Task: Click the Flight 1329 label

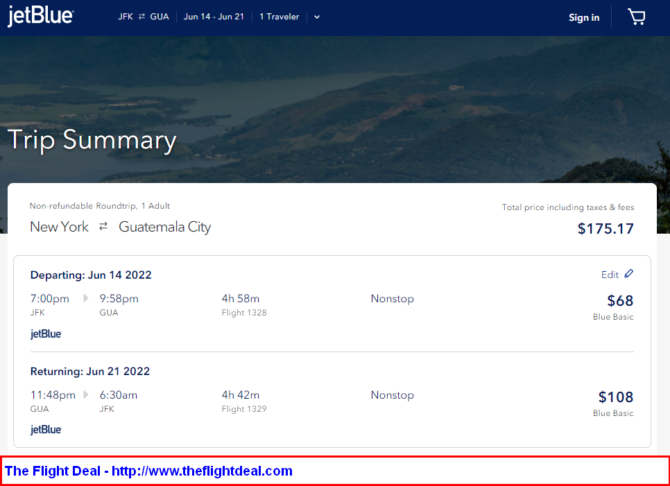Action: 244,409
